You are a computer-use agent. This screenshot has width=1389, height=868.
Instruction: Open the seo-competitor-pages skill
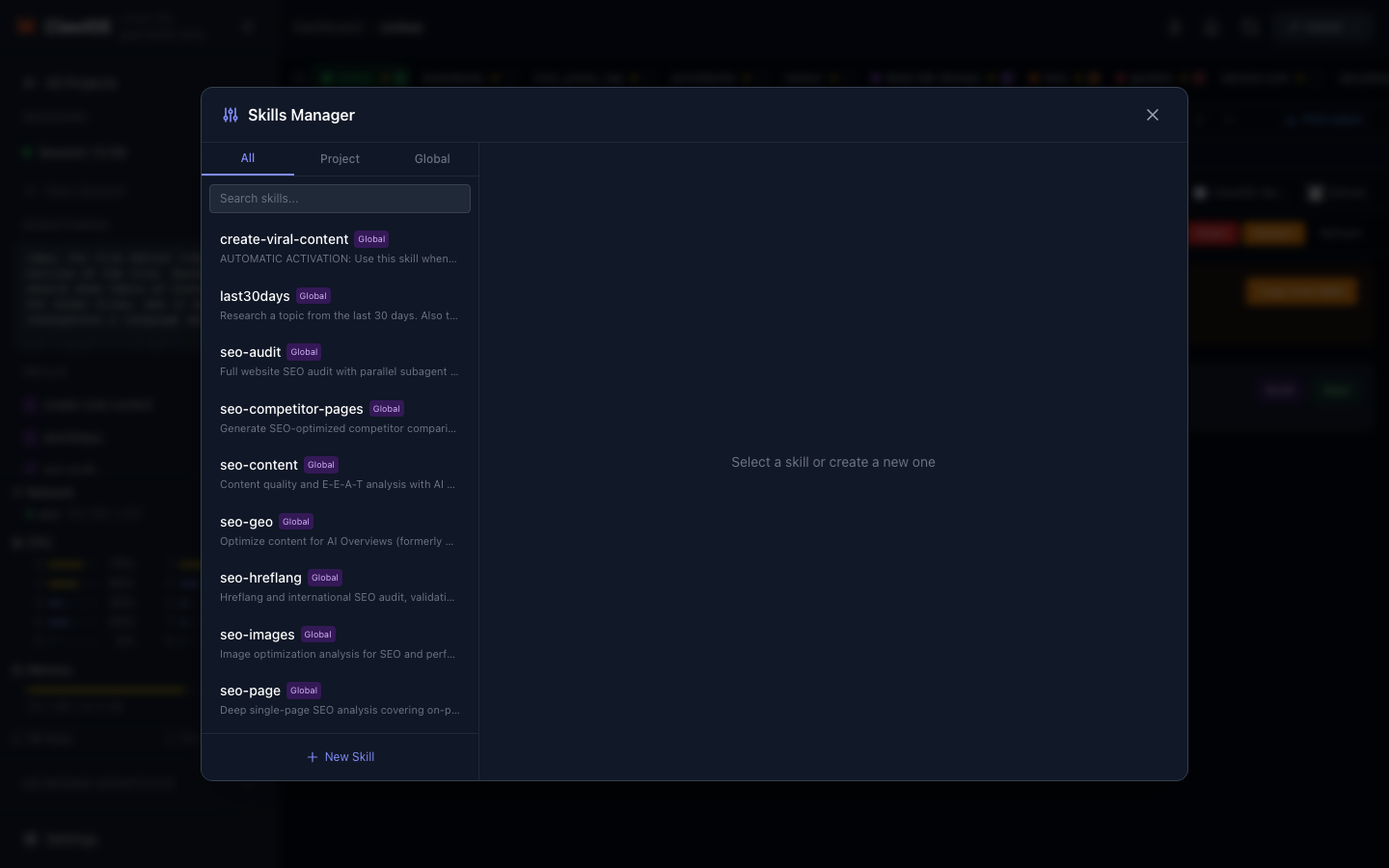(x=291, y=409)
